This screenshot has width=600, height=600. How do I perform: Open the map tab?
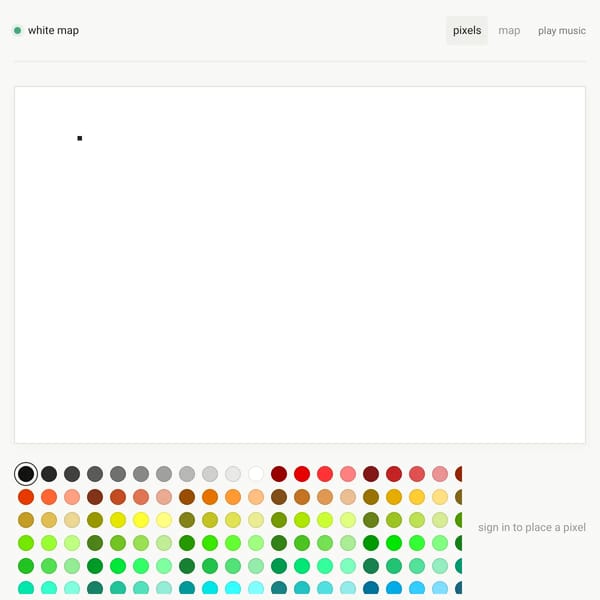point(509,31)
